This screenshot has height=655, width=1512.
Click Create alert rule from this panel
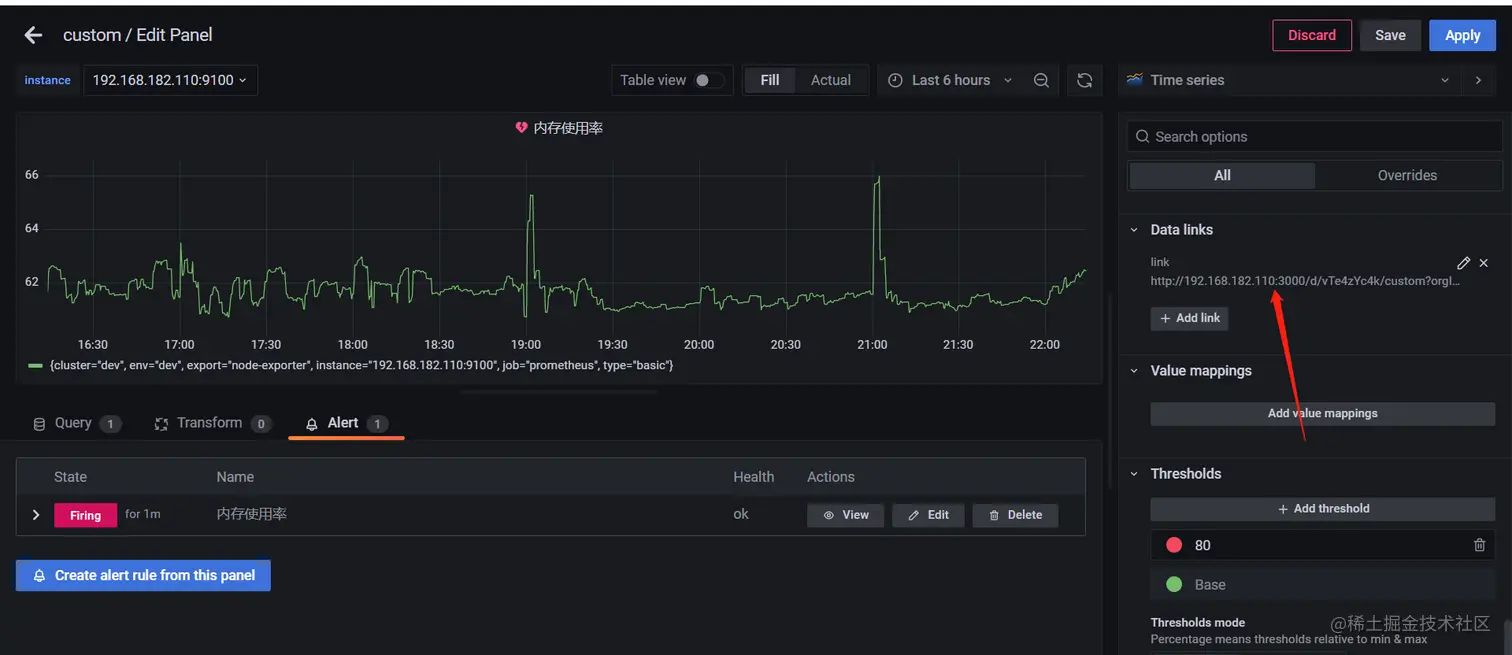(x=143, y=575)
